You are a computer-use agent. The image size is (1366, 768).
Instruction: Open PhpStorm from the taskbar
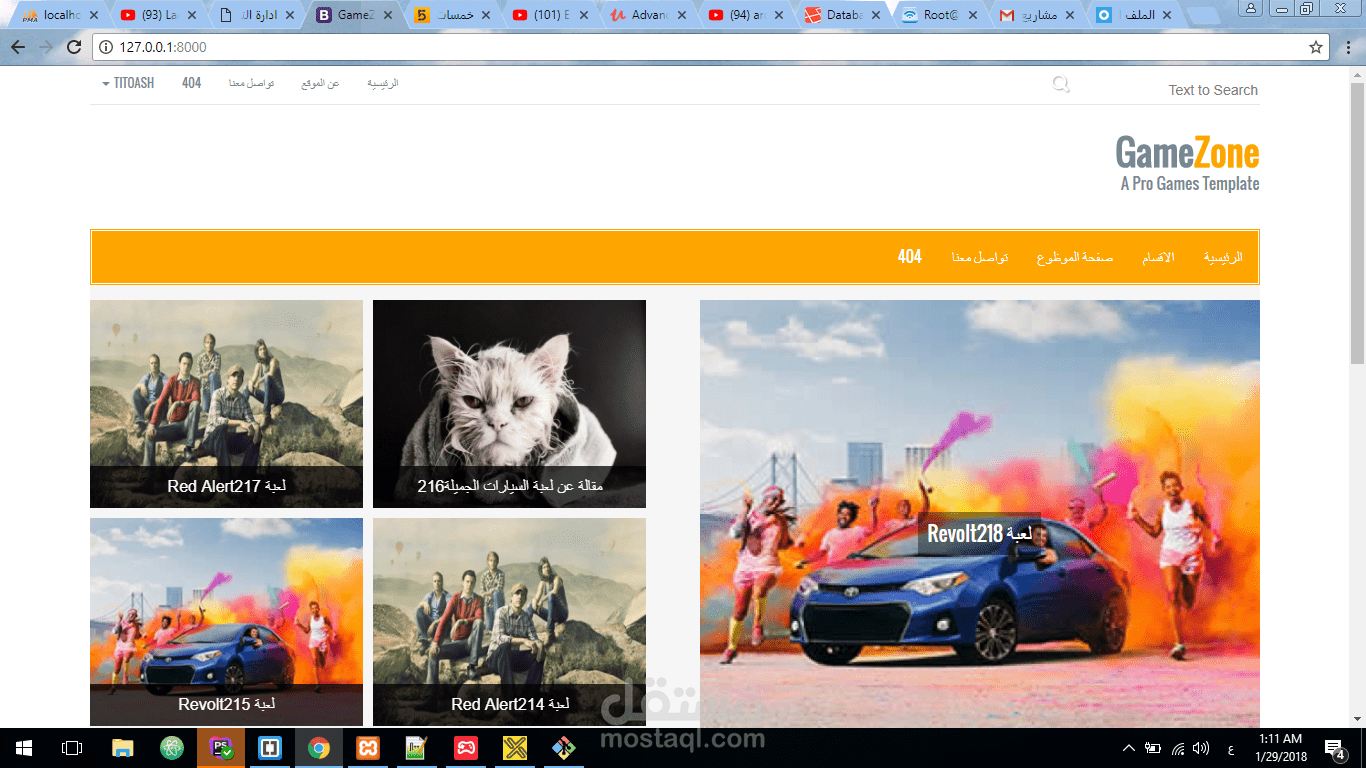pyautogui.click(x=221, y=747)
